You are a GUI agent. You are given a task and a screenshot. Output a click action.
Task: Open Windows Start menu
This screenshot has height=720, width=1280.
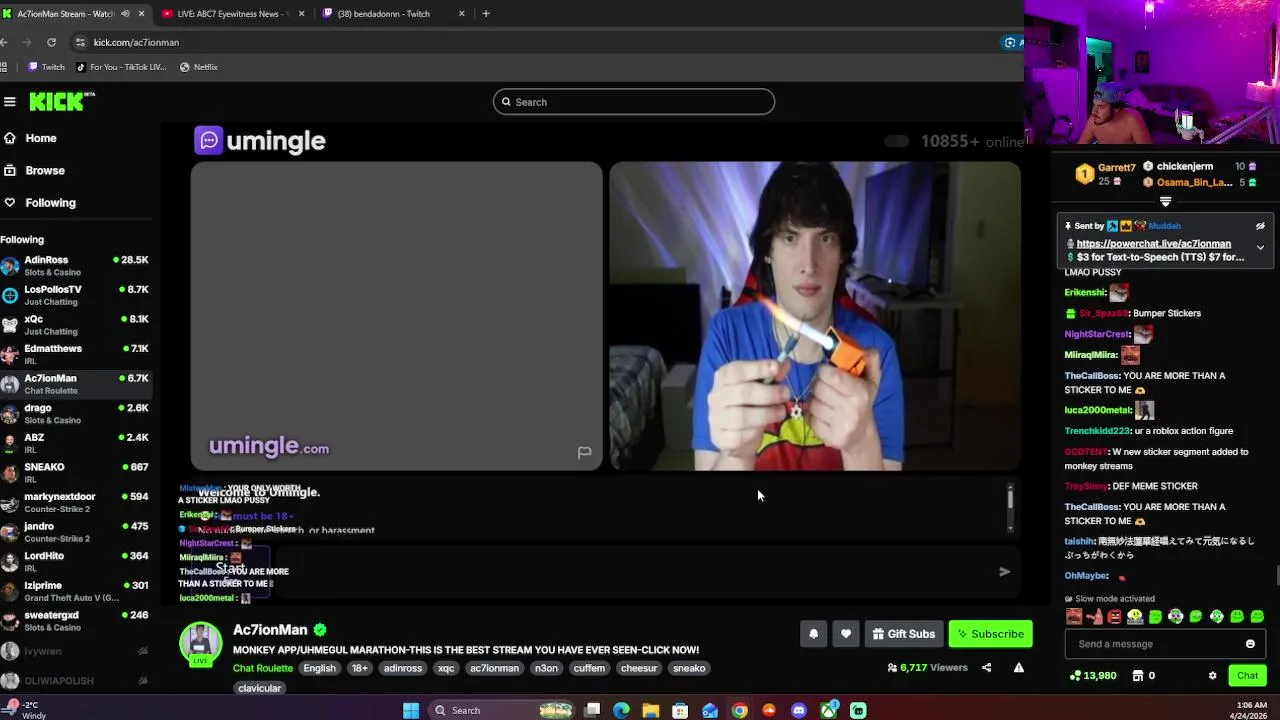click(x=410, y=710)
